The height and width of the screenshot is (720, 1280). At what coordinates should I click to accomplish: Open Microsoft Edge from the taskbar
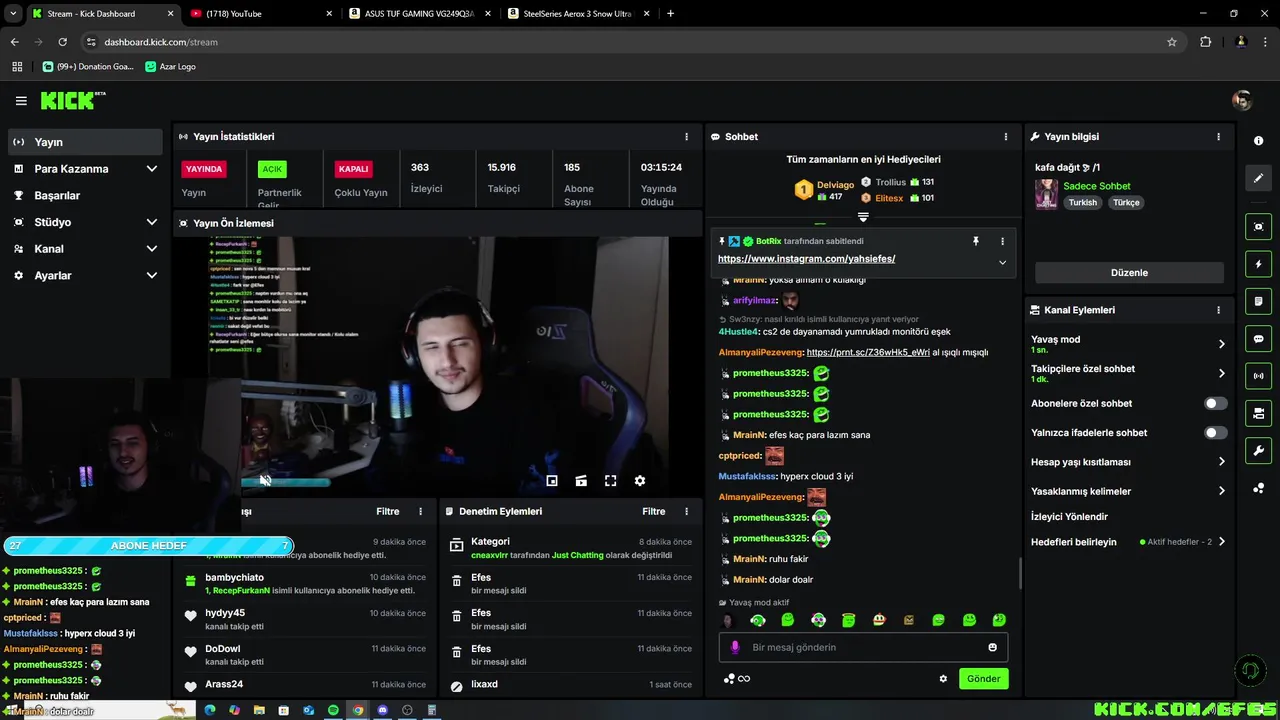[x=210, y=710]
